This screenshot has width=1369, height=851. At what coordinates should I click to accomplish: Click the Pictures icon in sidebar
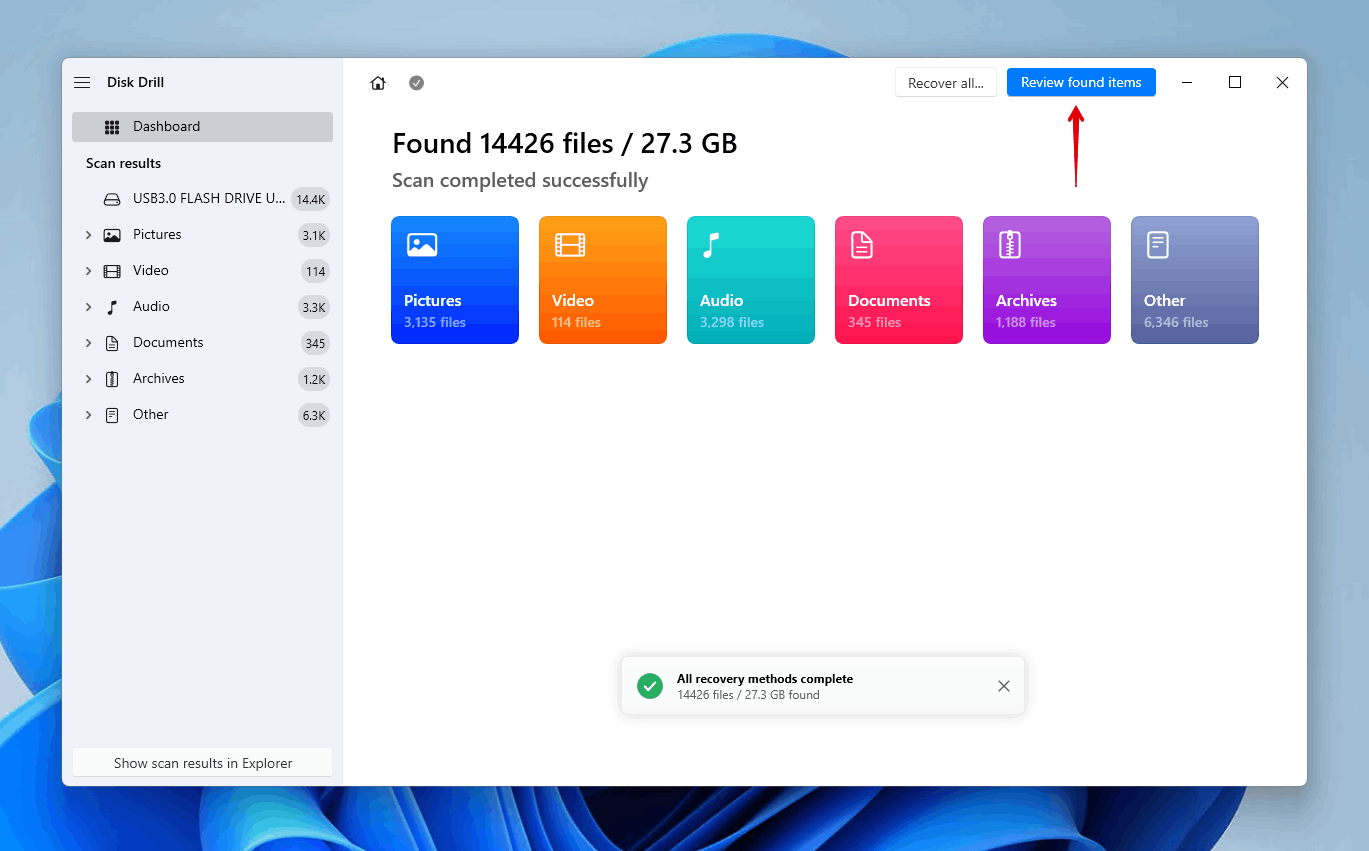[x=112, y=235]
